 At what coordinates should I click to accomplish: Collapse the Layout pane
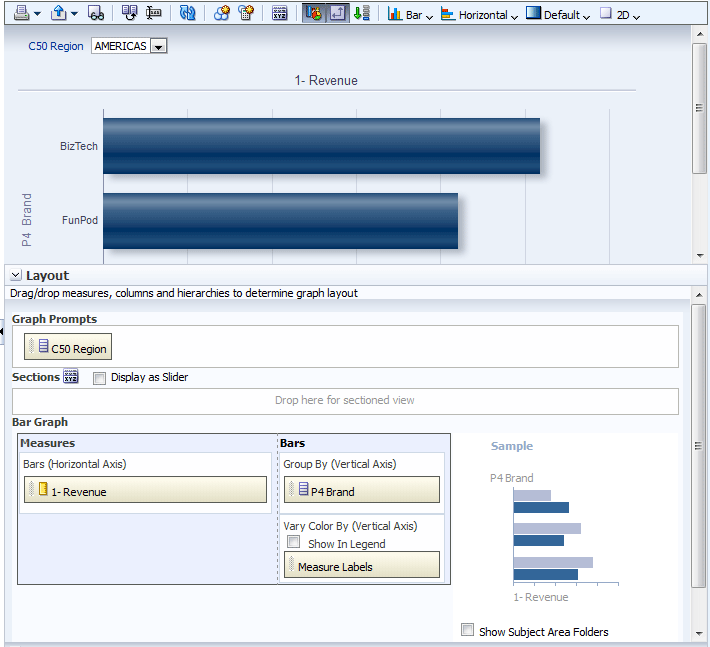point(16,276)
